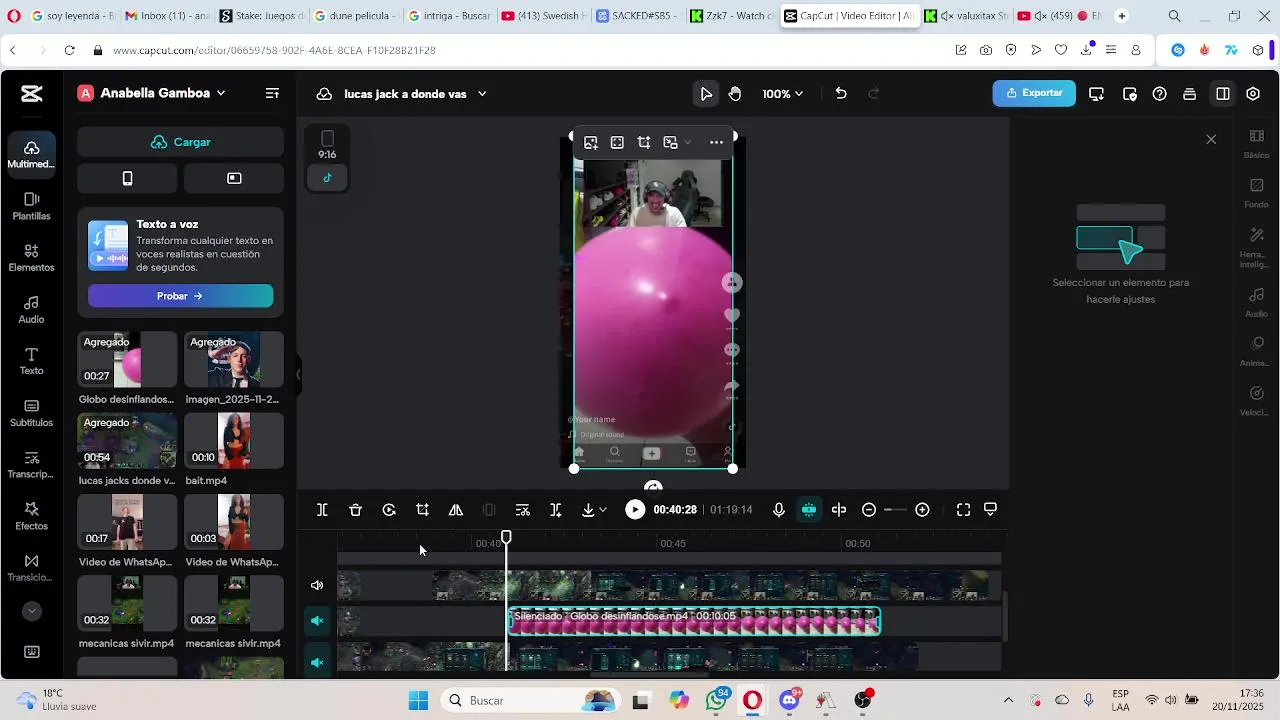
Task: Open the 100% zoom level dropdown
Action: (x=782, y=94)
